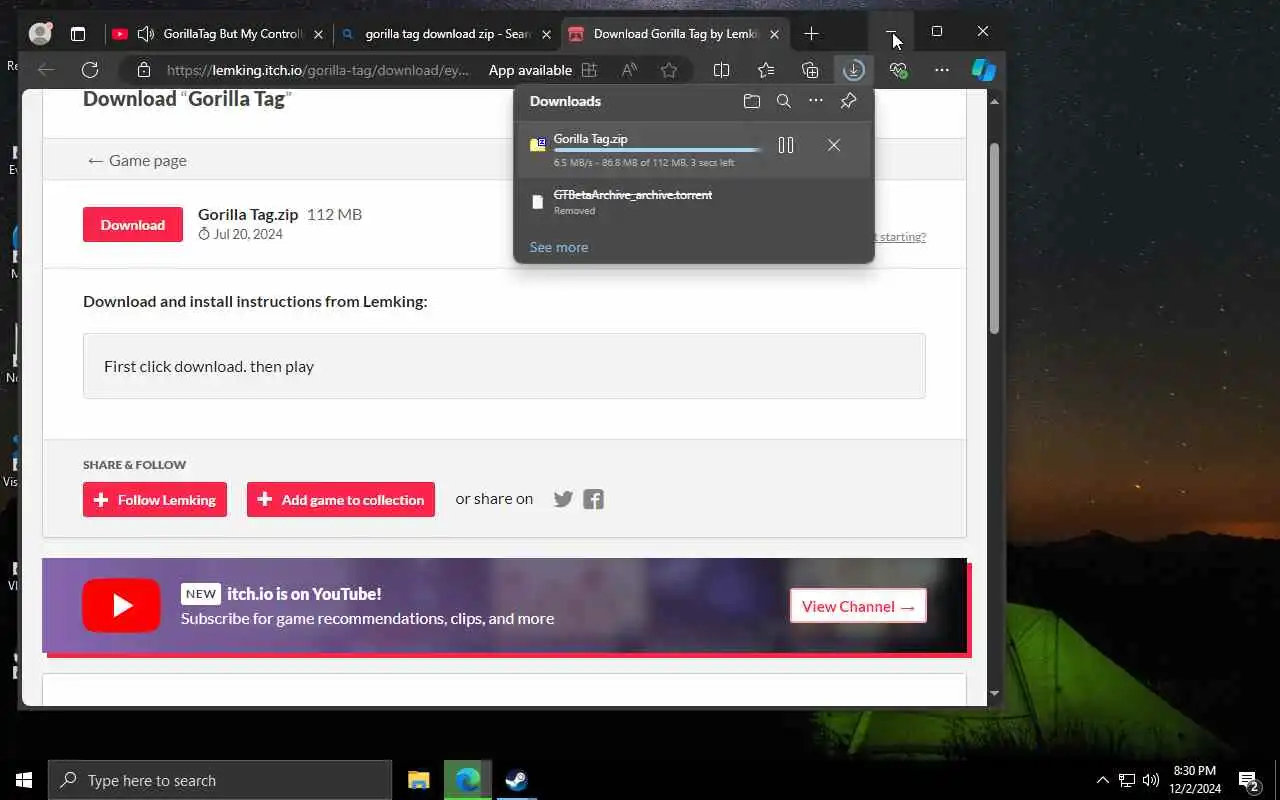Show hidden system tray icons
The image size is (1280, 800).
point(1103,780)
